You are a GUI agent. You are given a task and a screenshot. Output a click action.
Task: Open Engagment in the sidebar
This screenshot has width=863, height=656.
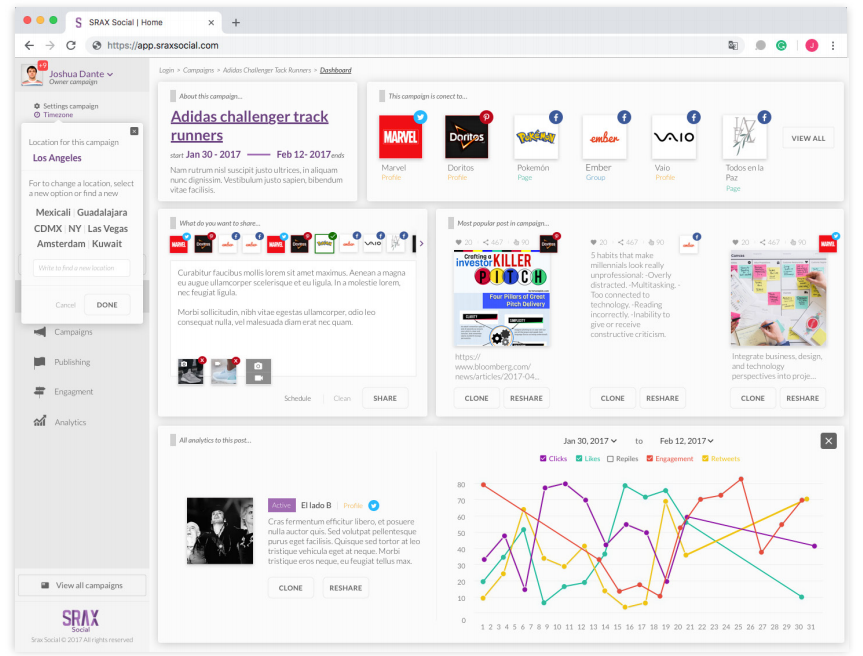coord(63,392)
